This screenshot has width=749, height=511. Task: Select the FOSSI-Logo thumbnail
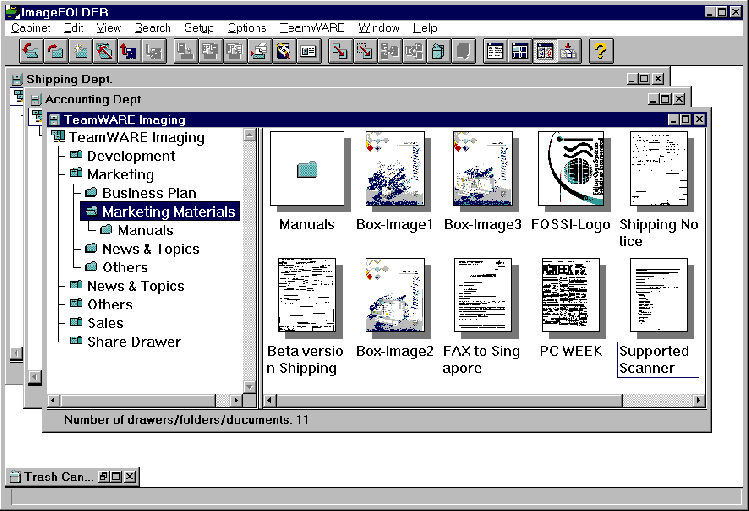[x=571, y=169]
